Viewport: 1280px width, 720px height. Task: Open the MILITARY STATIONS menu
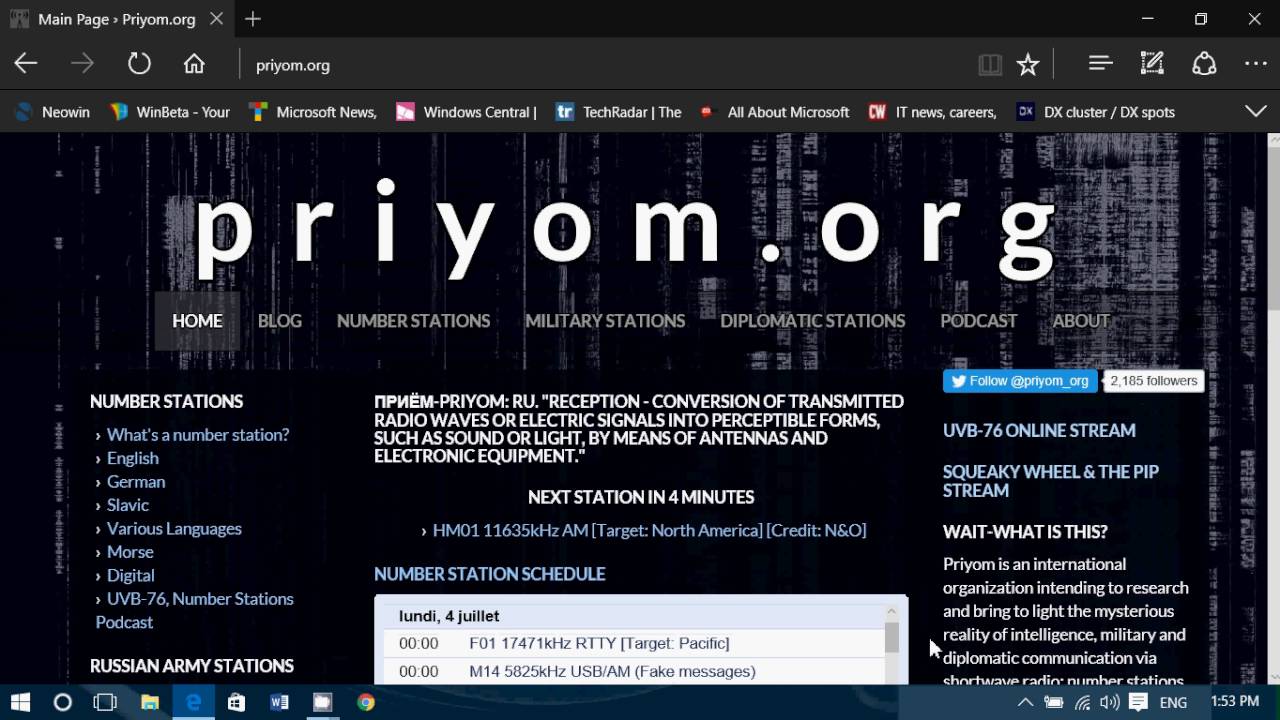click(605, 321)
